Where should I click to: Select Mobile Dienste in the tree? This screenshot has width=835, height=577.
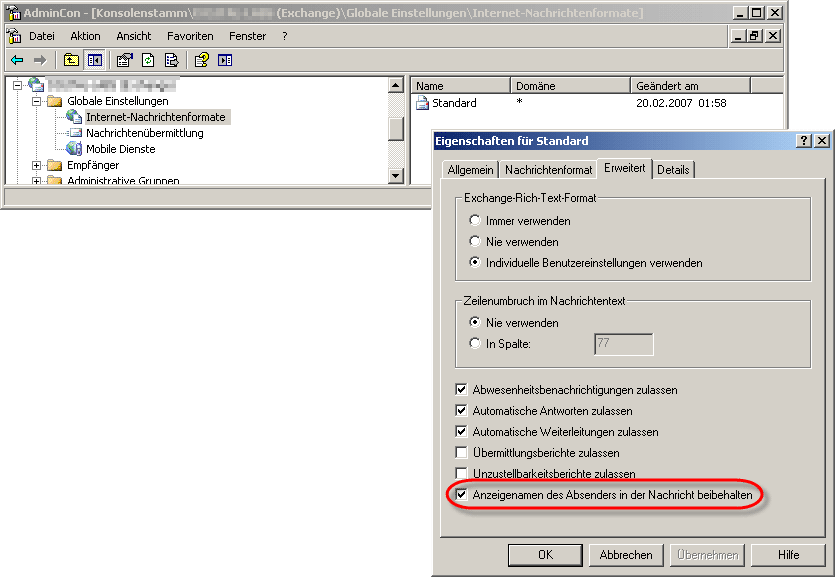point(120,149)
